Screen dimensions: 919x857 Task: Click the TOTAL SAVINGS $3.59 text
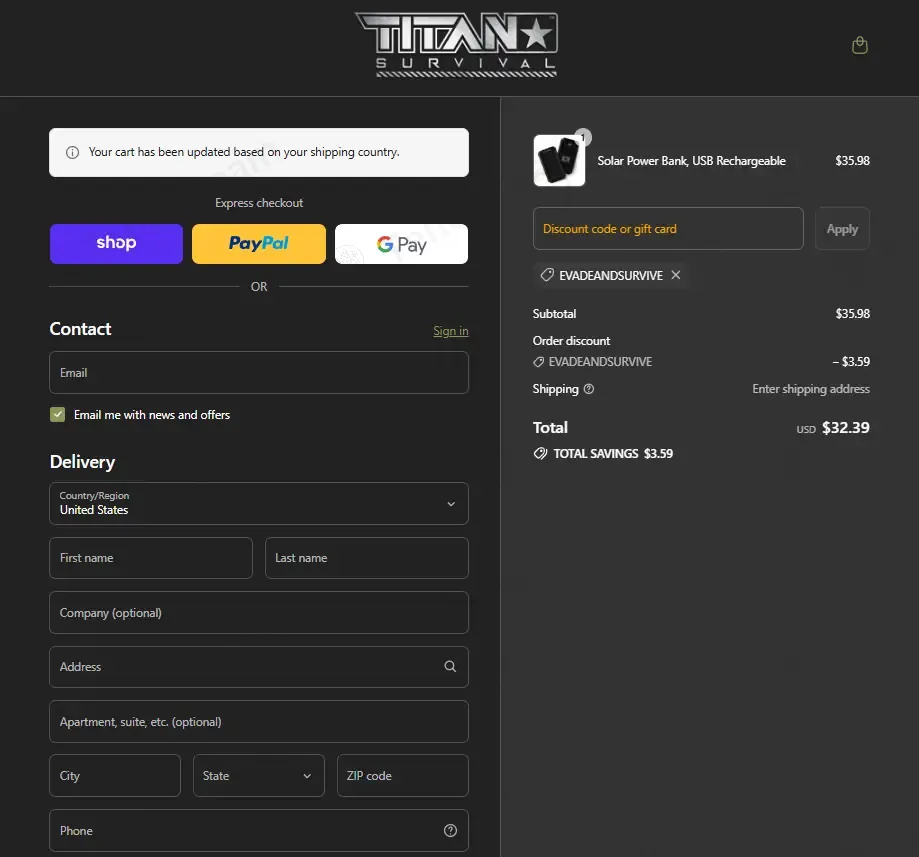[613, 454]
